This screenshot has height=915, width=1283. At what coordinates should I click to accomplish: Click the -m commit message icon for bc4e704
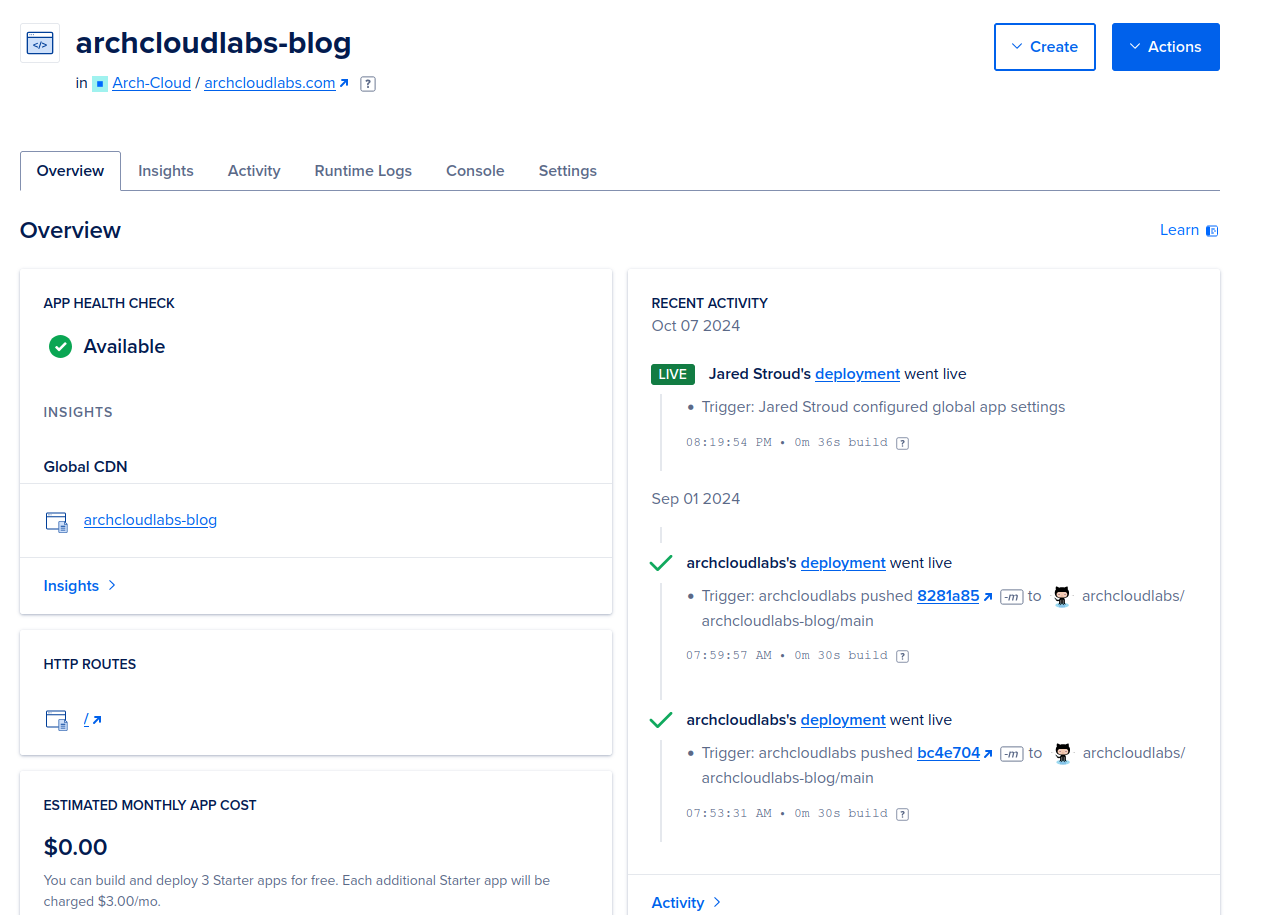pos(1012,754)
